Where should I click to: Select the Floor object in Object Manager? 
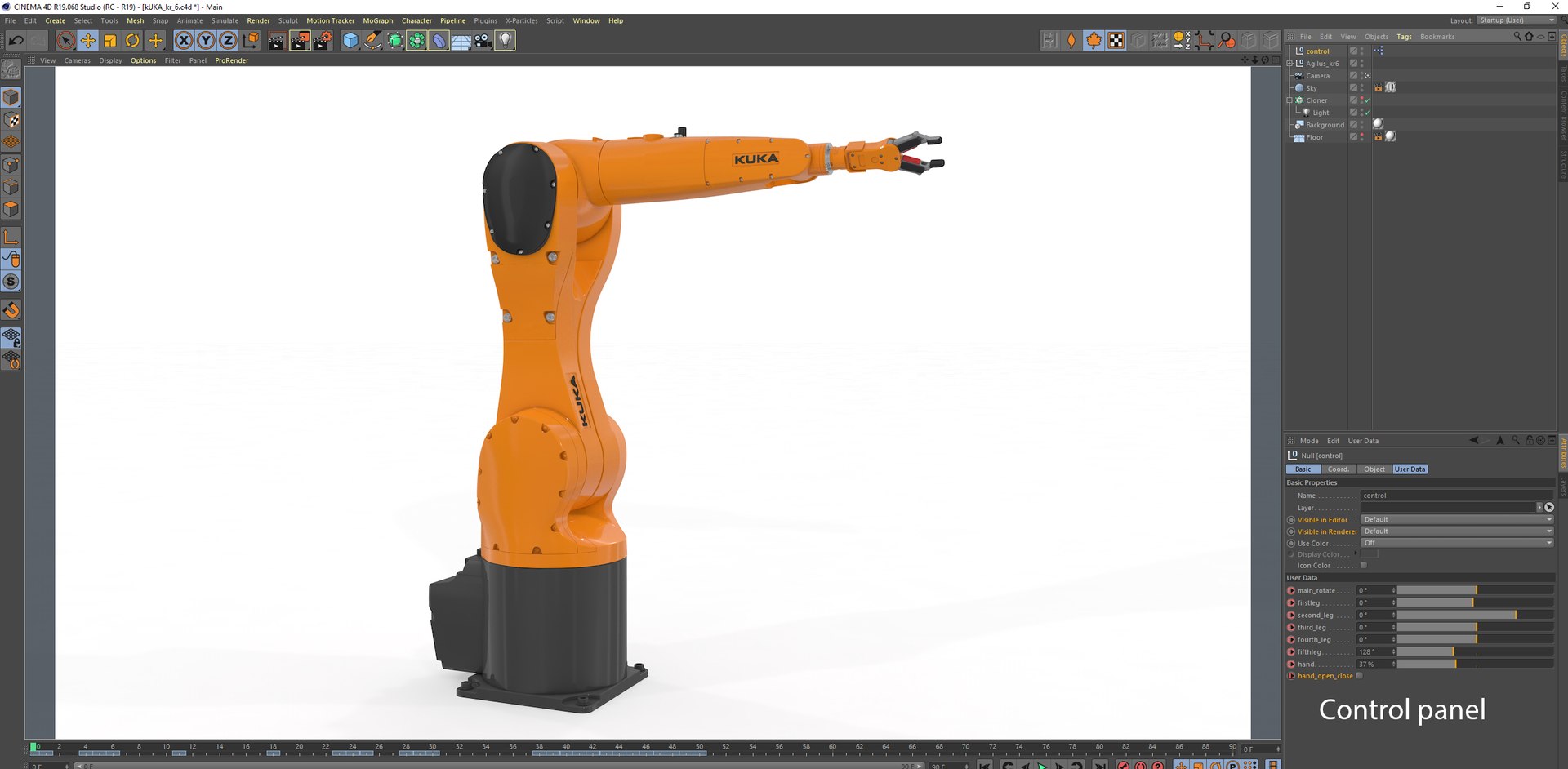point(1314,137)
